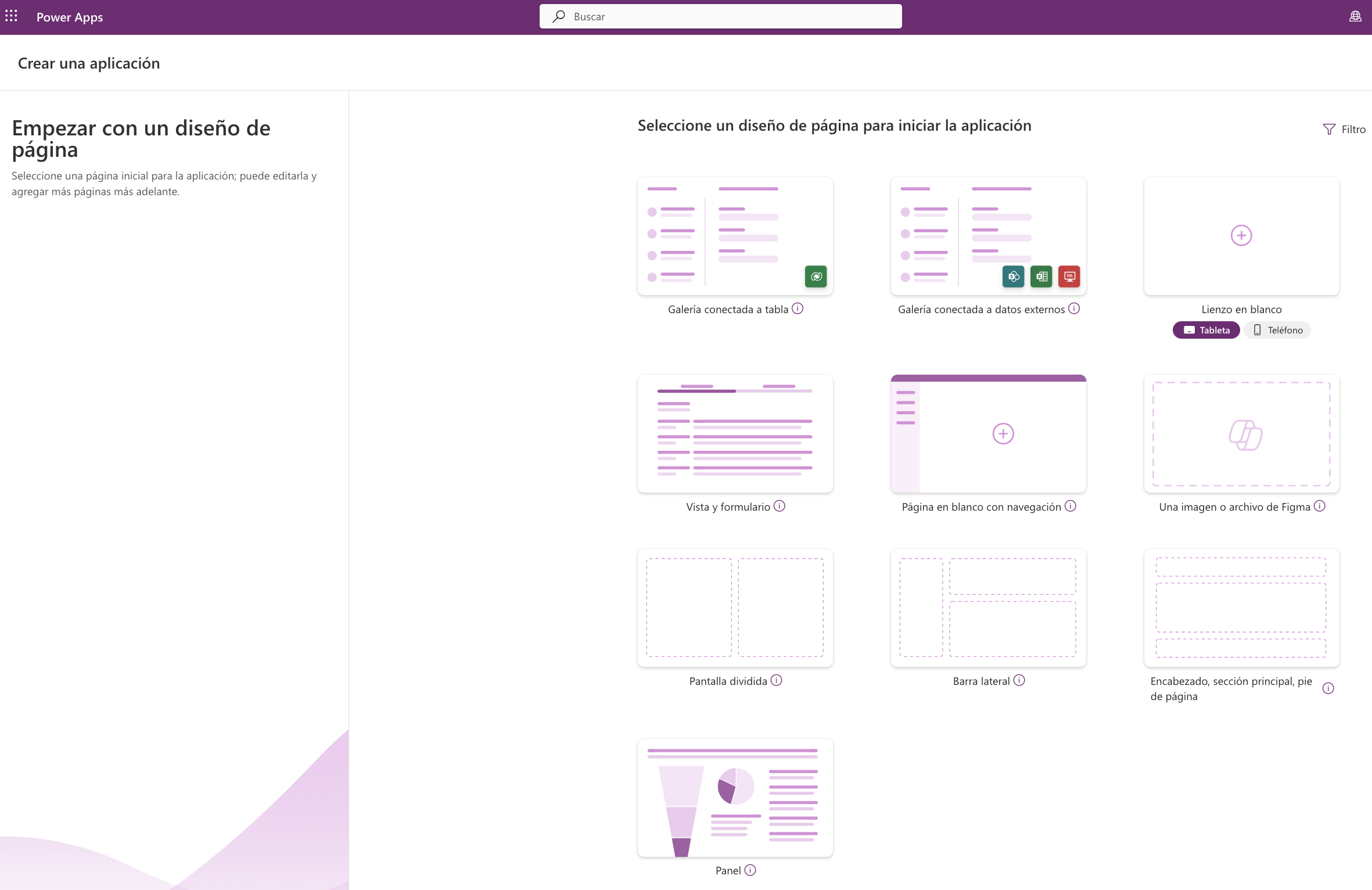Show info for Vista y formulario

[x=780, y=506]
